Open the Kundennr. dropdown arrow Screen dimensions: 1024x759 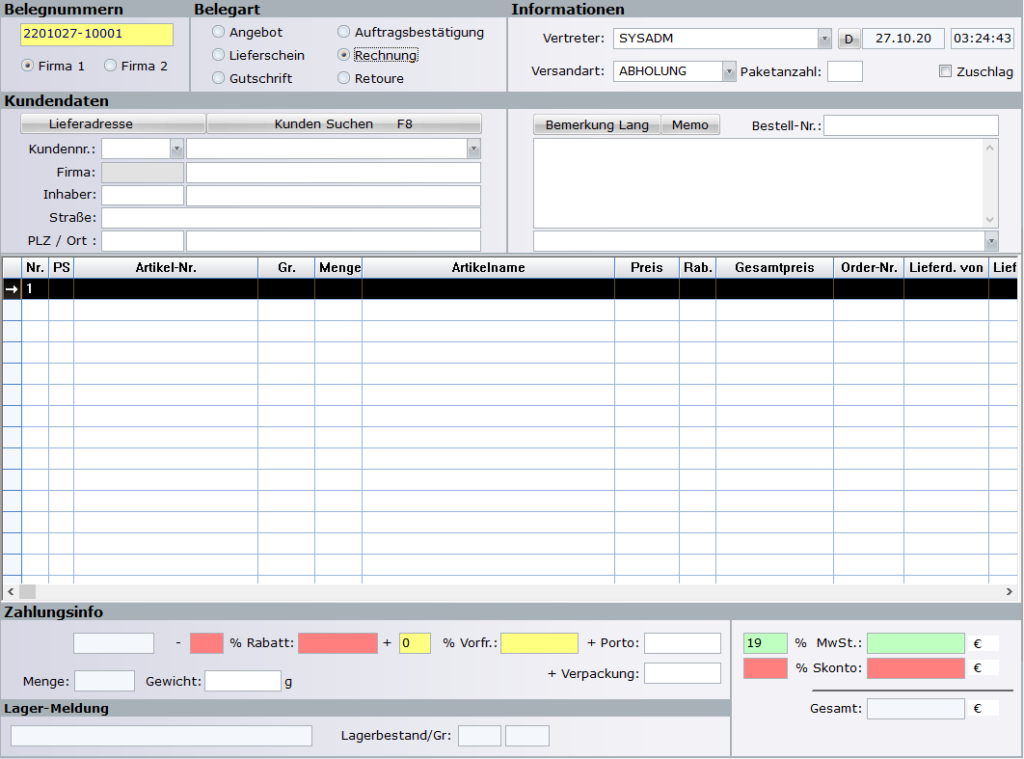(176, 148)
